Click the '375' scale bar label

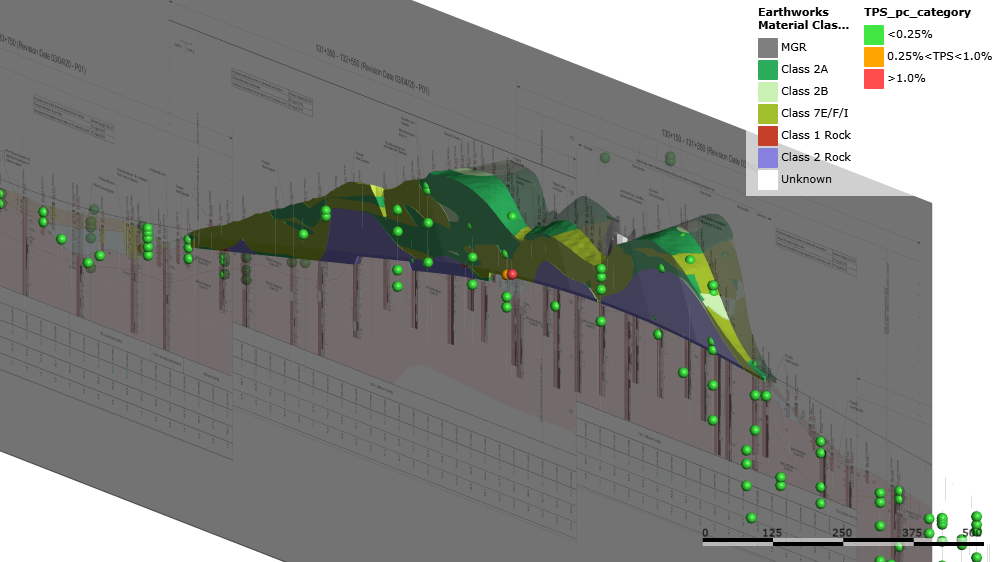(x=912, y=533)
